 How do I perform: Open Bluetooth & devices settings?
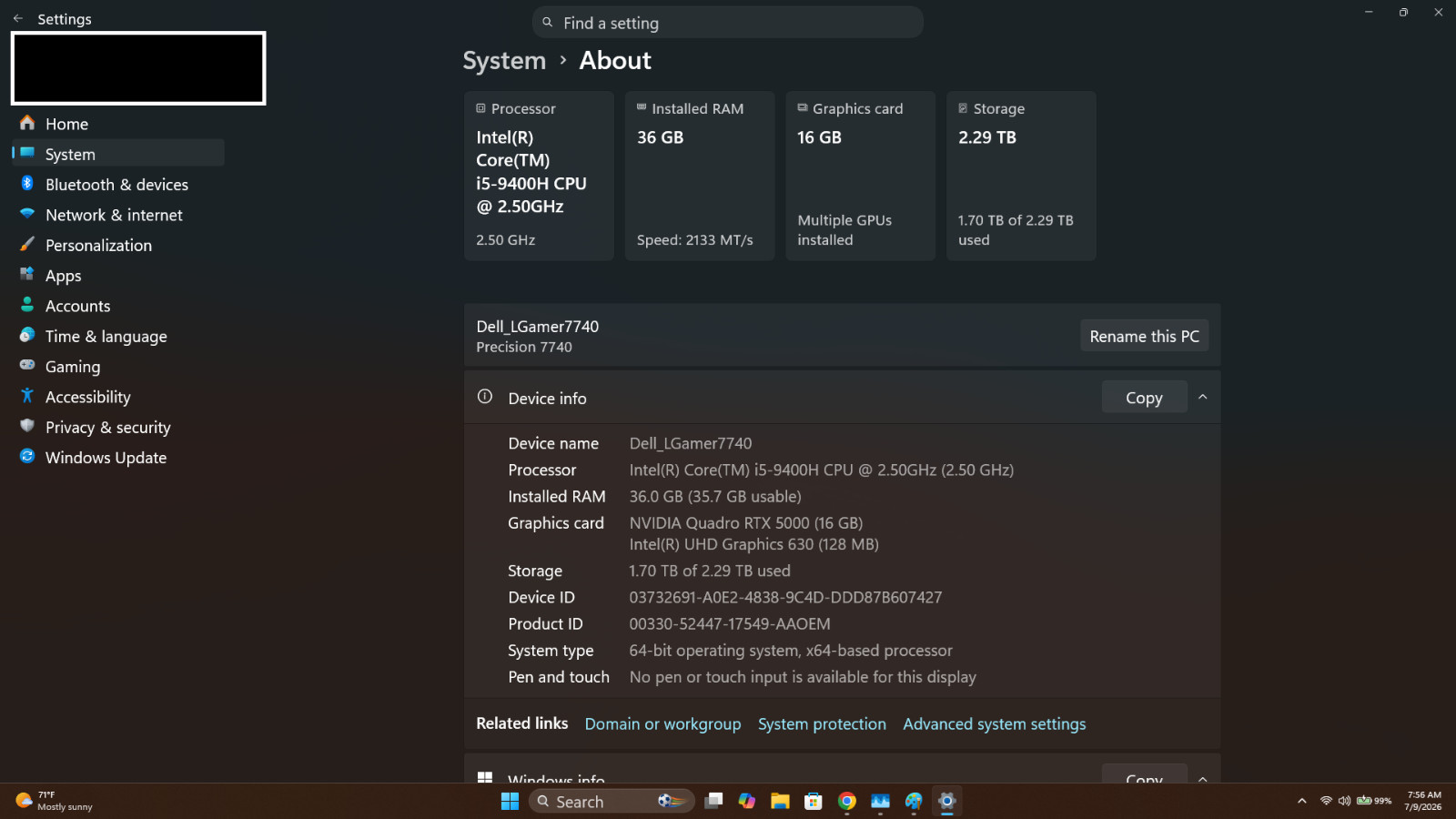(x=118, y=185)
